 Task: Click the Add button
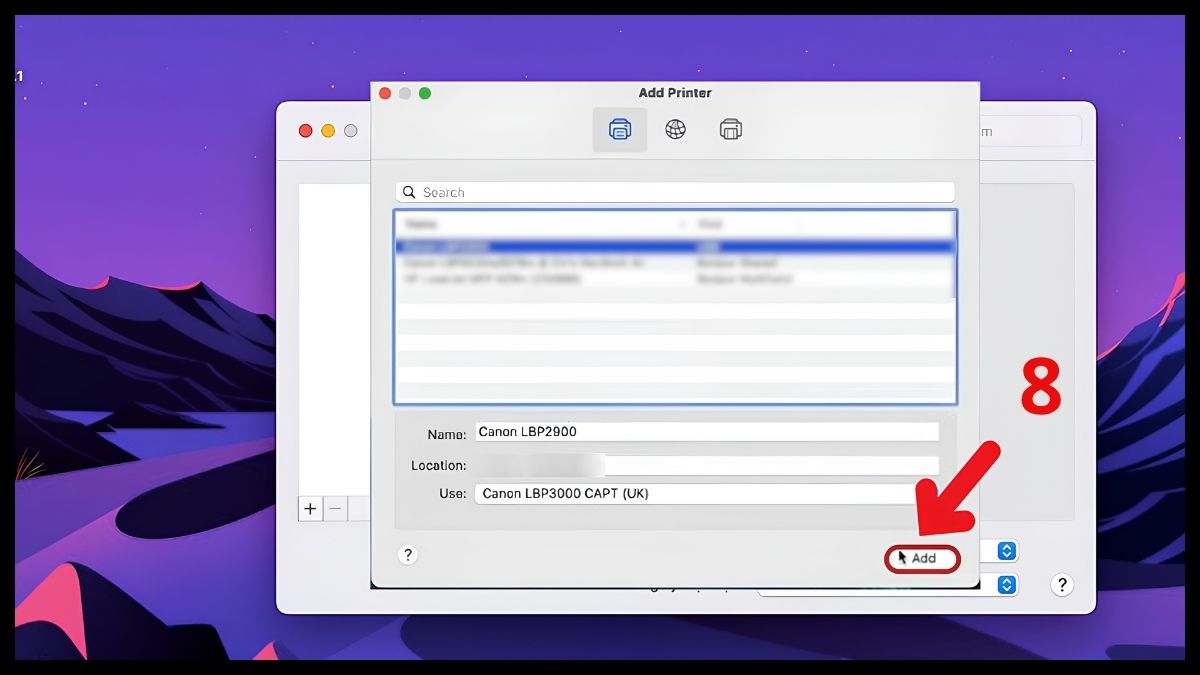[x=923, y=559]
